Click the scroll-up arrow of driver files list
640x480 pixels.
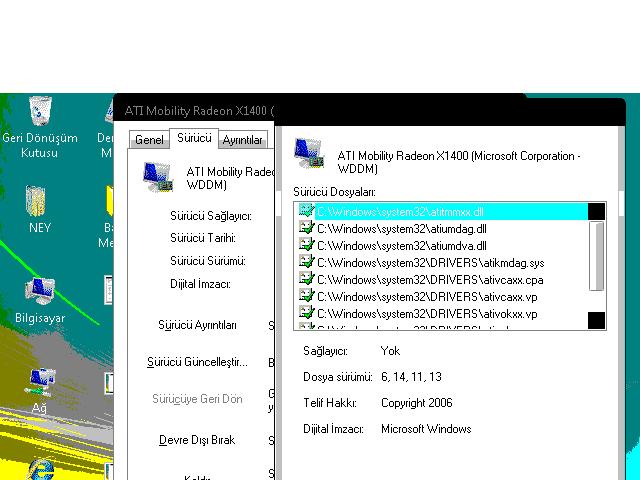[596, 211]
